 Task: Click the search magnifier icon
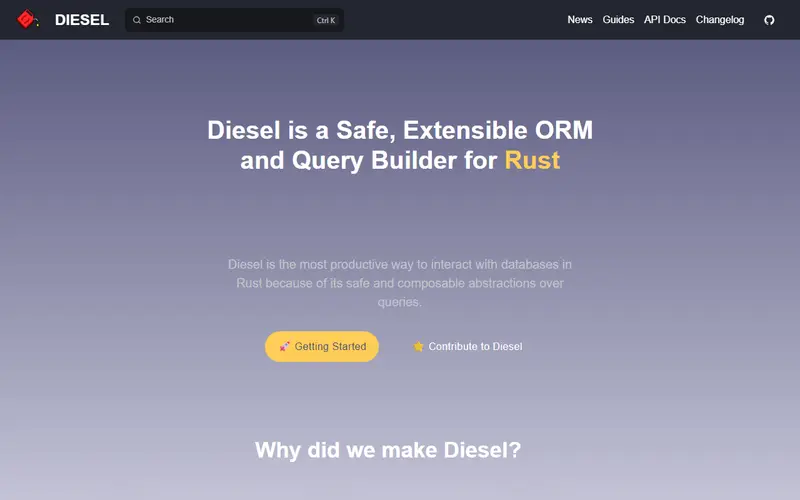pos(137,20)
